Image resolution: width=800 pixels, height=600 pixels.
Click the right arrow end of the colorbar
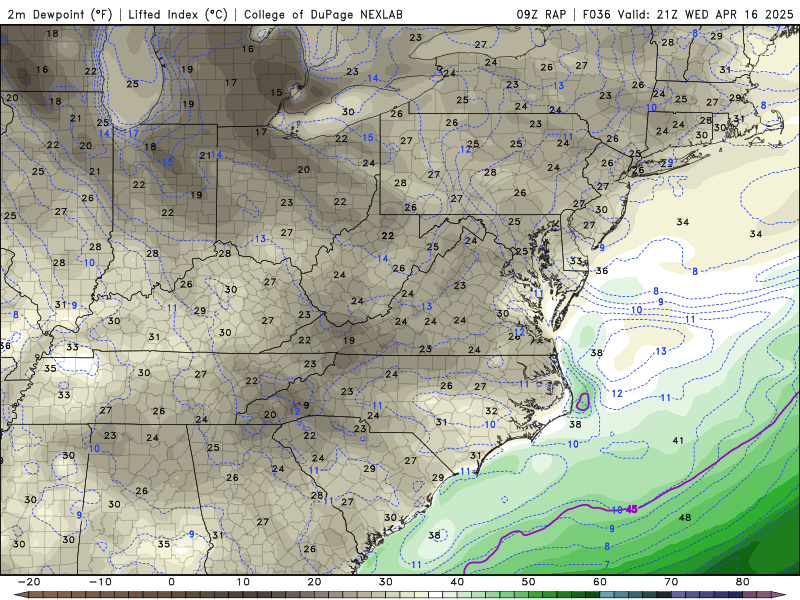pyautogui.click(x=780, y=595)
